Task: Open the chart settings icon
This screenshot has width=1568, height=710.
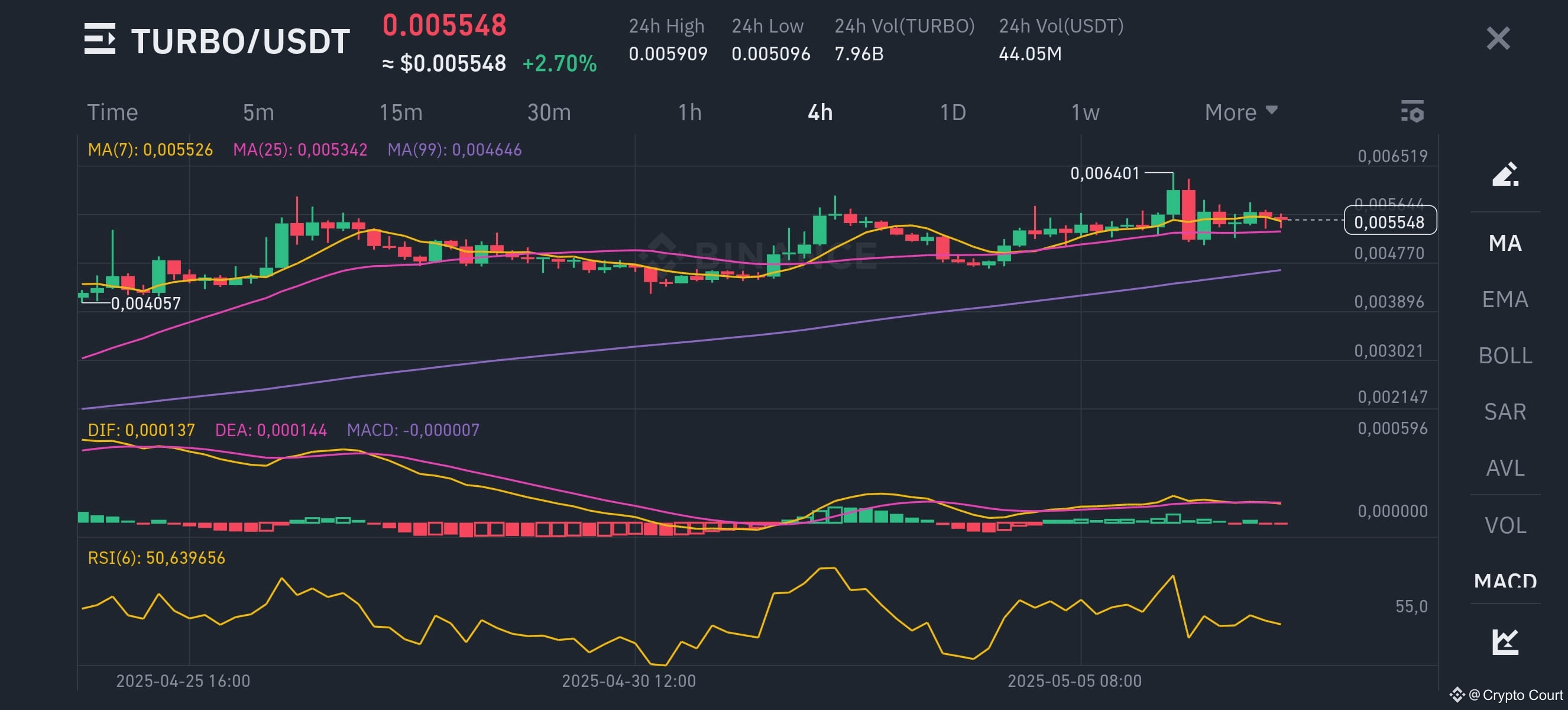Action: [1412, 111]
